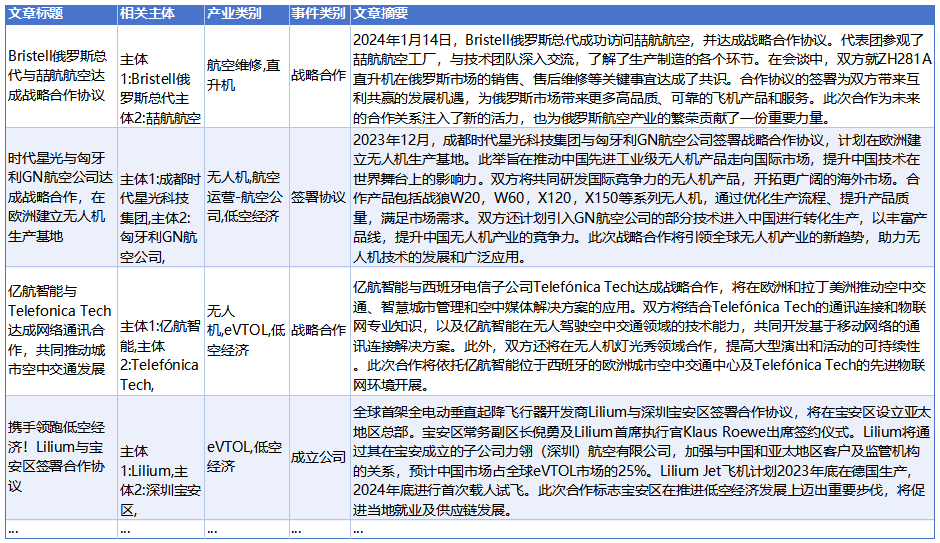Click the summary beginning 2024年1月14日
This screenshot has height=543, width=940.
click(642, 76)
